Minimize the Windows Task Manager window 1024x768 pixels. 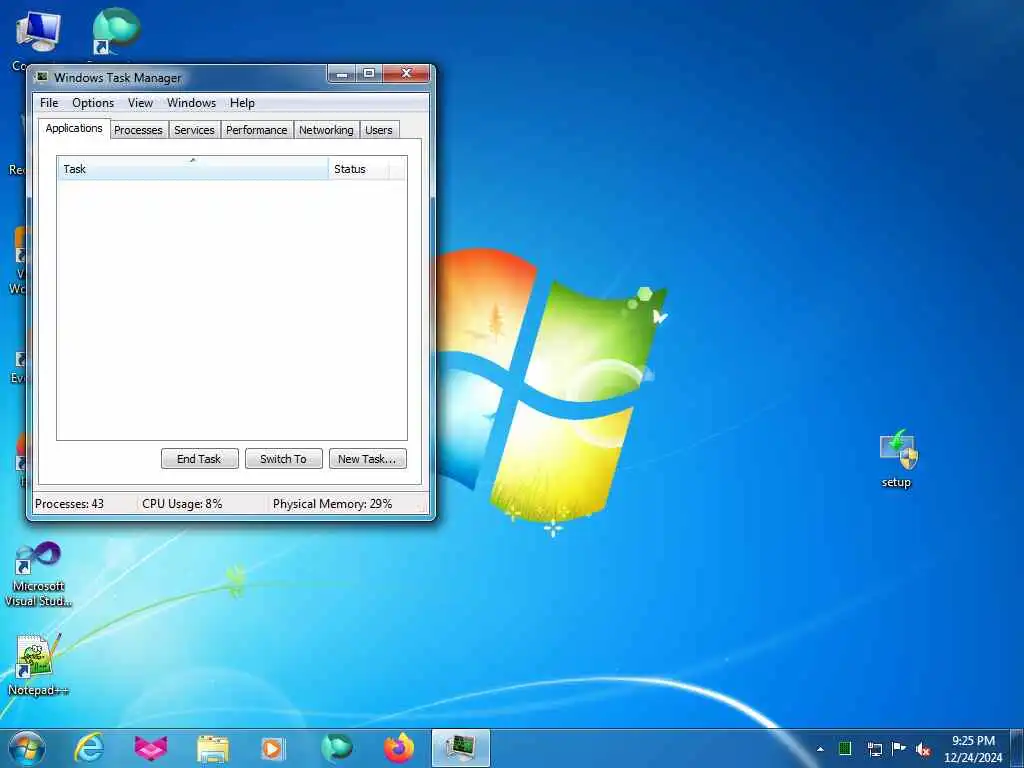342,74
